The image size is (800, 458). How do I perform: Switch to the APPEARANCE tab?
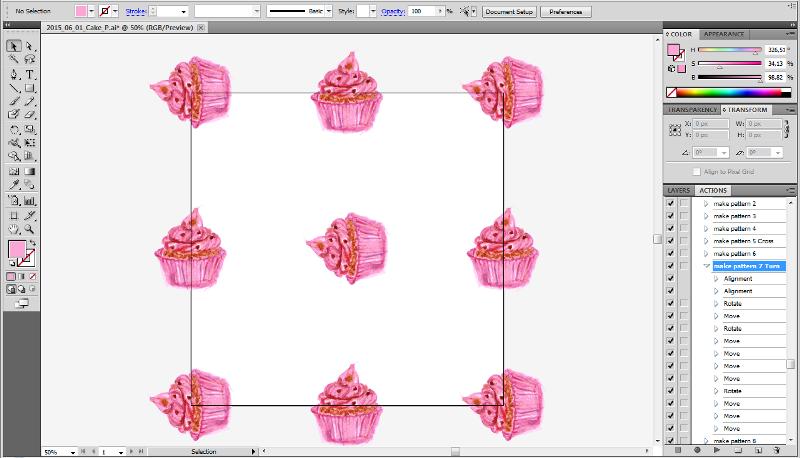(x=723, y=34)
